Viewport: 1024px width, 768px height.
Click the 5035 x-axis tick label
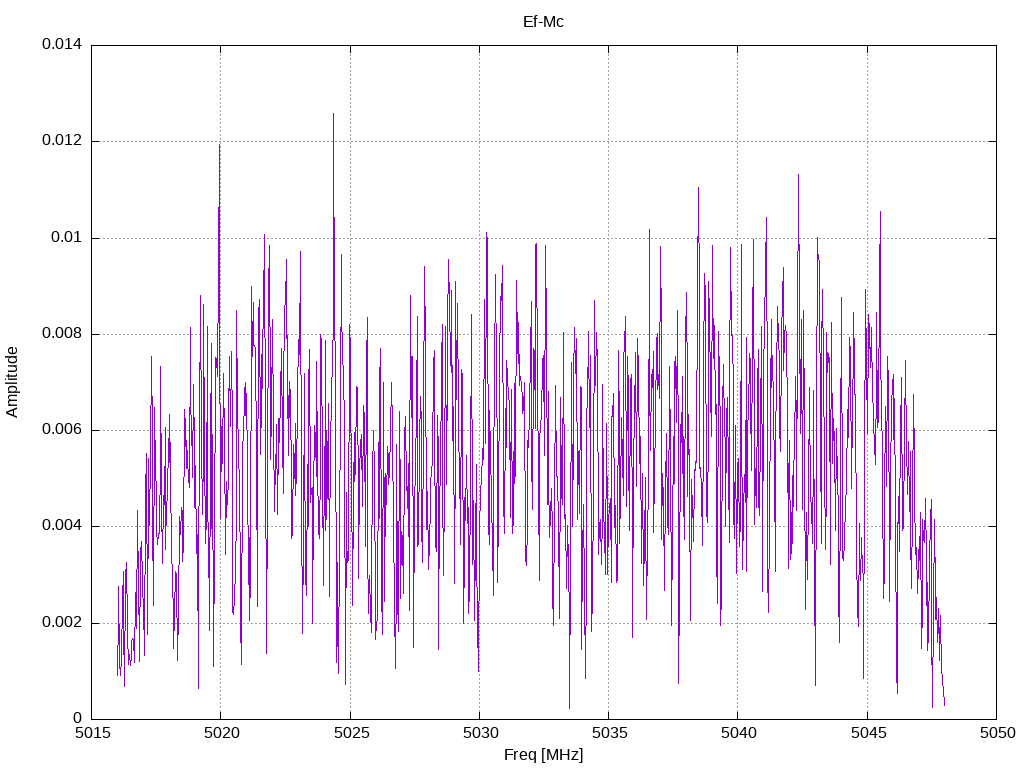point(609,733)
